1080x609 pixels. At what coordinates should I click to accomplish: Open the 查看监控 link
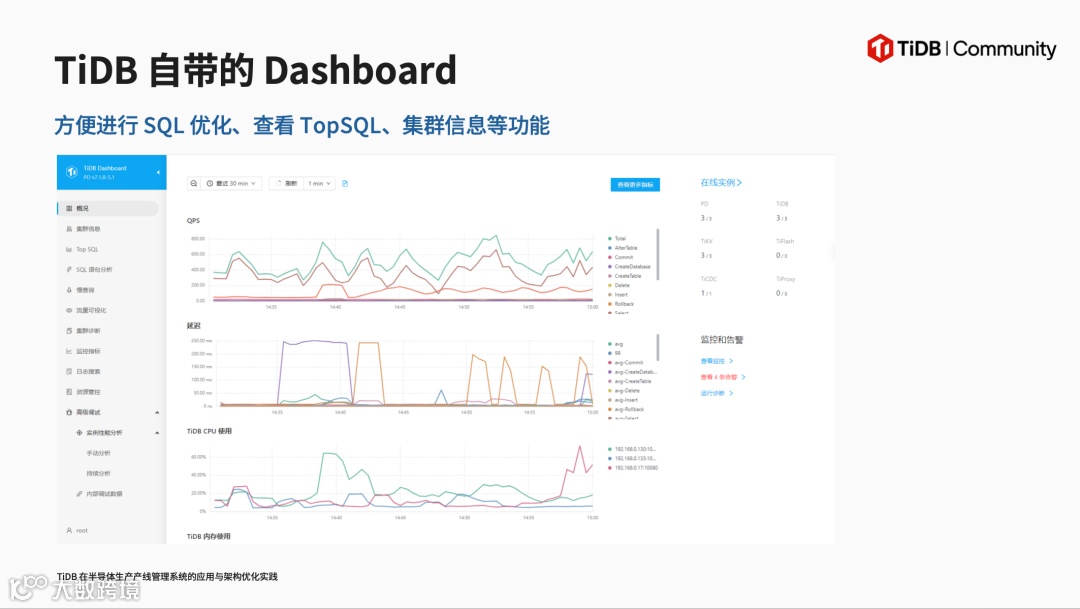(716, 361)
